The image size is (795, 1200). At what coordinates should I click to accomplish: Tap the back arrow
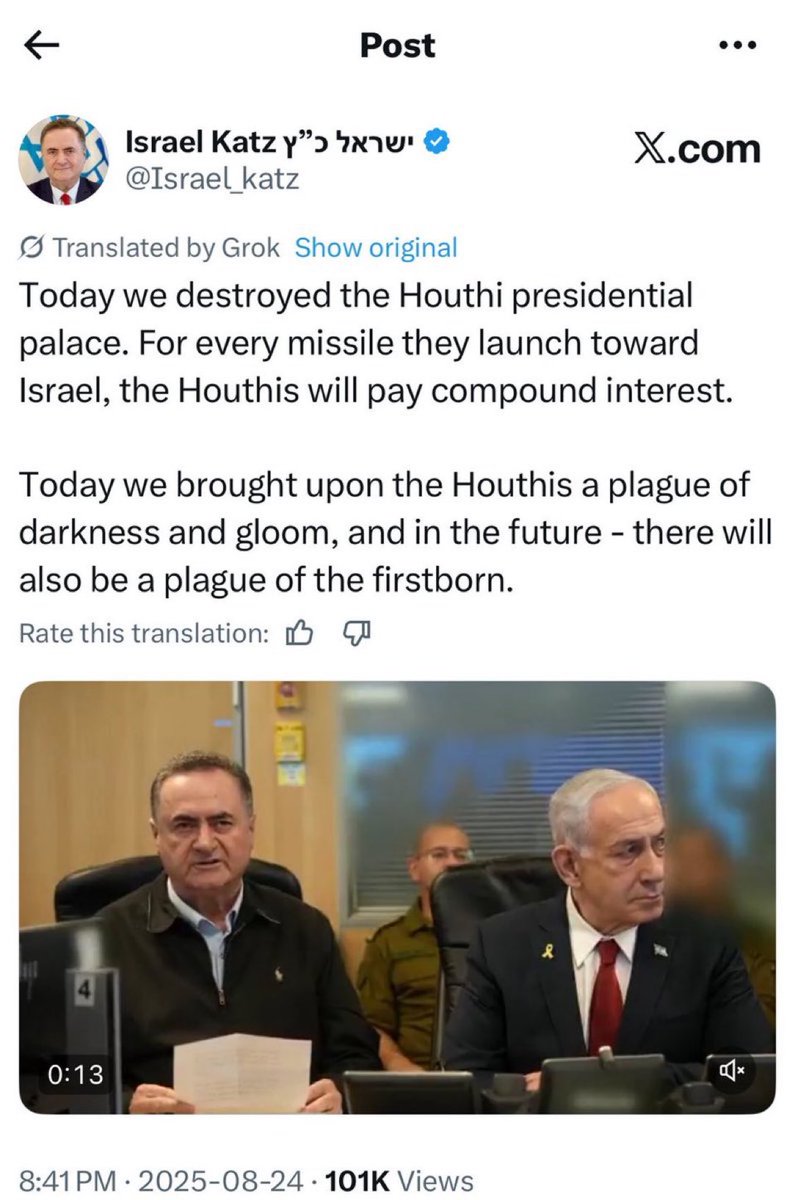click(x=44, y=46)
